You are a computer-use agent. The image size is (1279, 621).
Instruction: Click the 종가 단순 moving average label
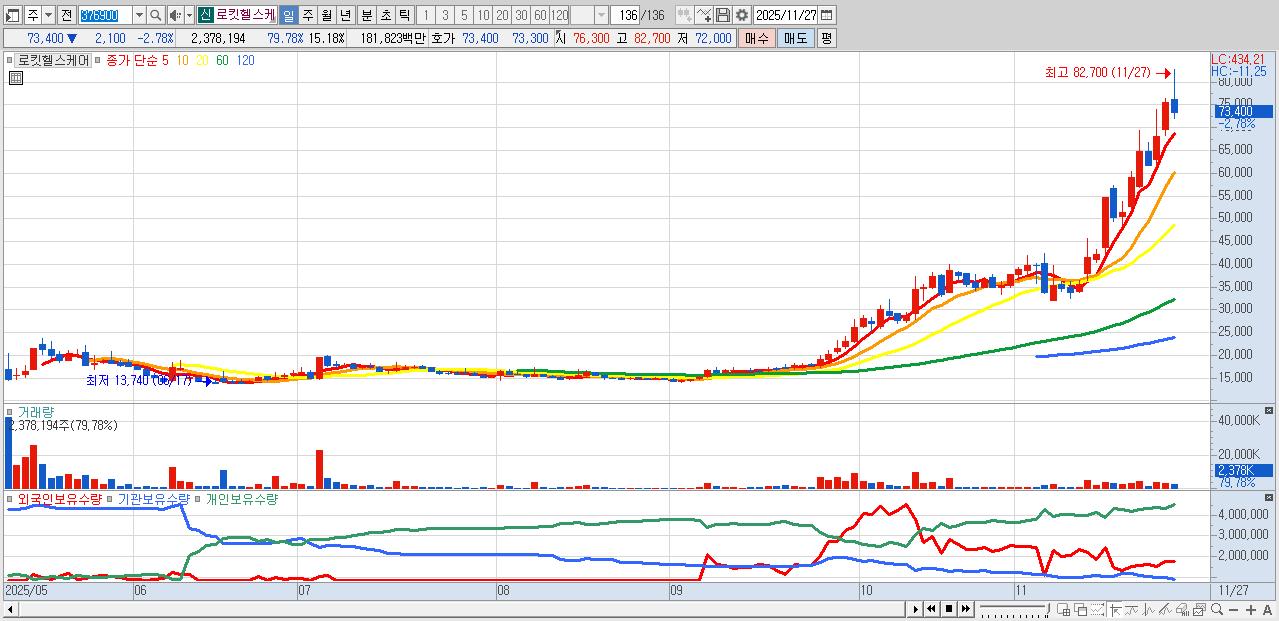[131, 60]
